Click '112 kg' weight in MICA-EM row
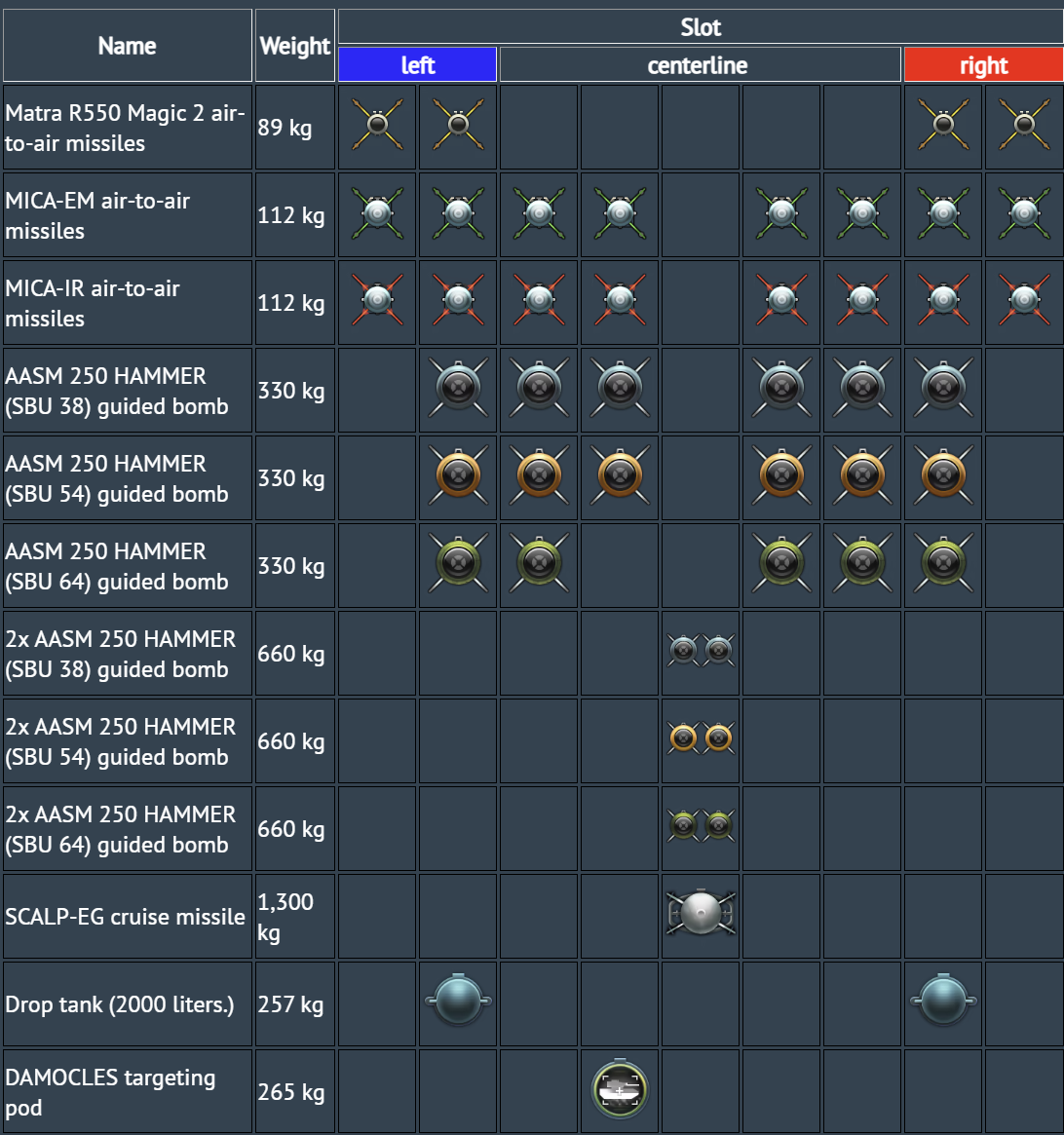The height and width of the screenshot is (1135, 1064). click(x=295, y=215)
